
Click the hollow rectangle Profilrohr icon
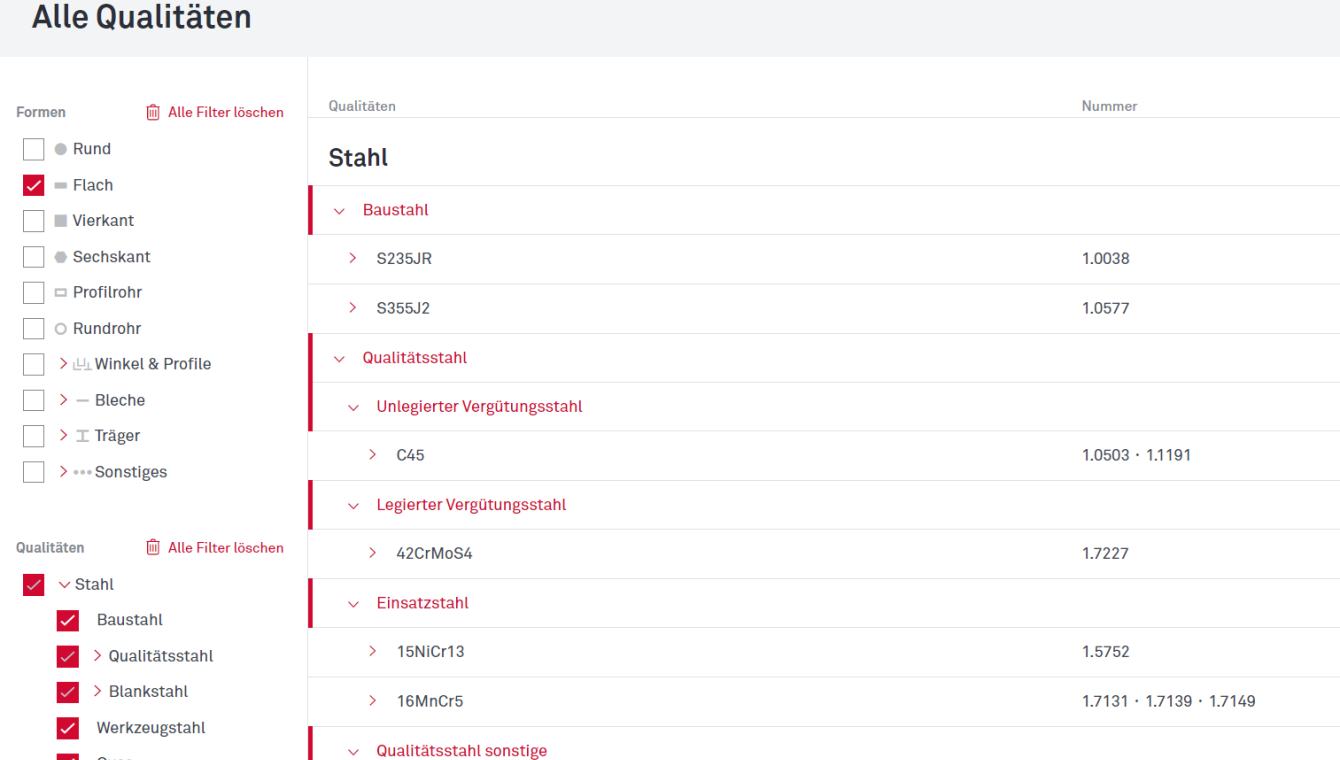coord(61,293)
